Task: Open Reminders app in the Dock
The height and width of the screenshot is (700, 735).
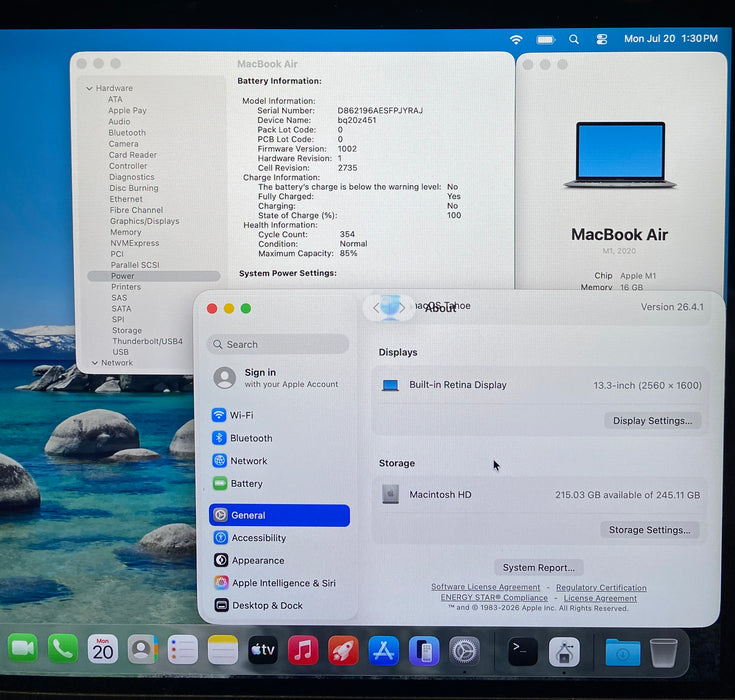Action: coord(182,650)
